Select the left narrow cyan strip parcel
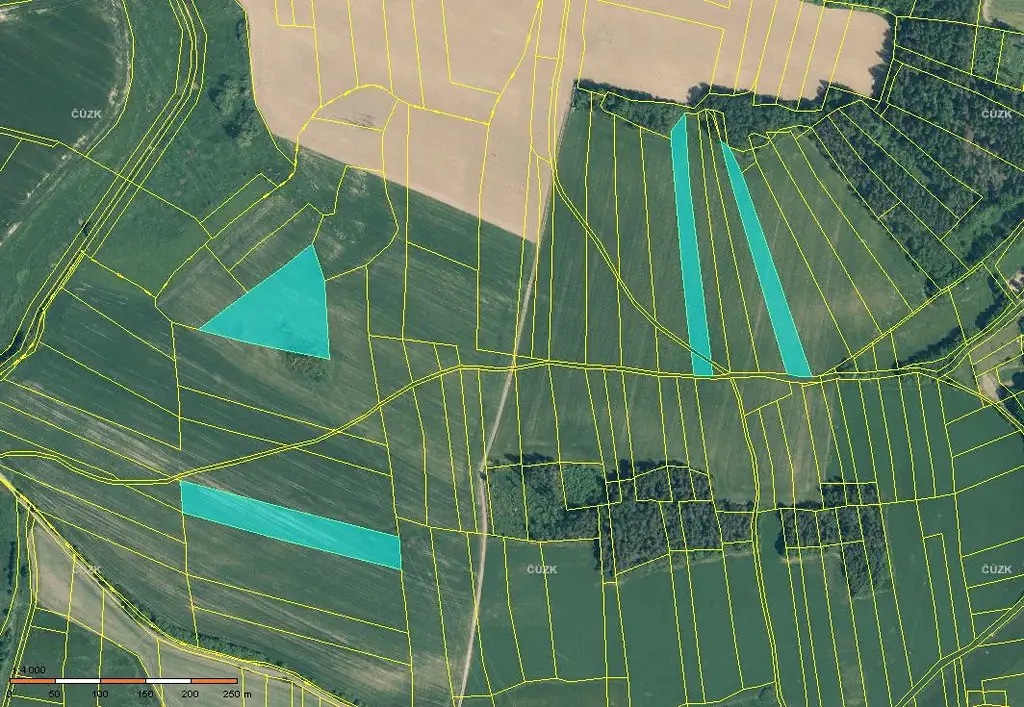This screenshot has width=1024, height=707. 691,250
